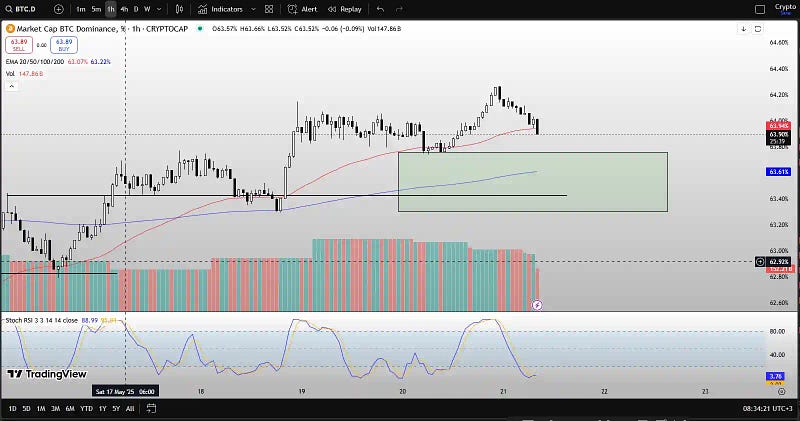Screen dimensions: 800x421
Task: Expand the timeframe interval dropdown arrow
Action: (159, 9)
